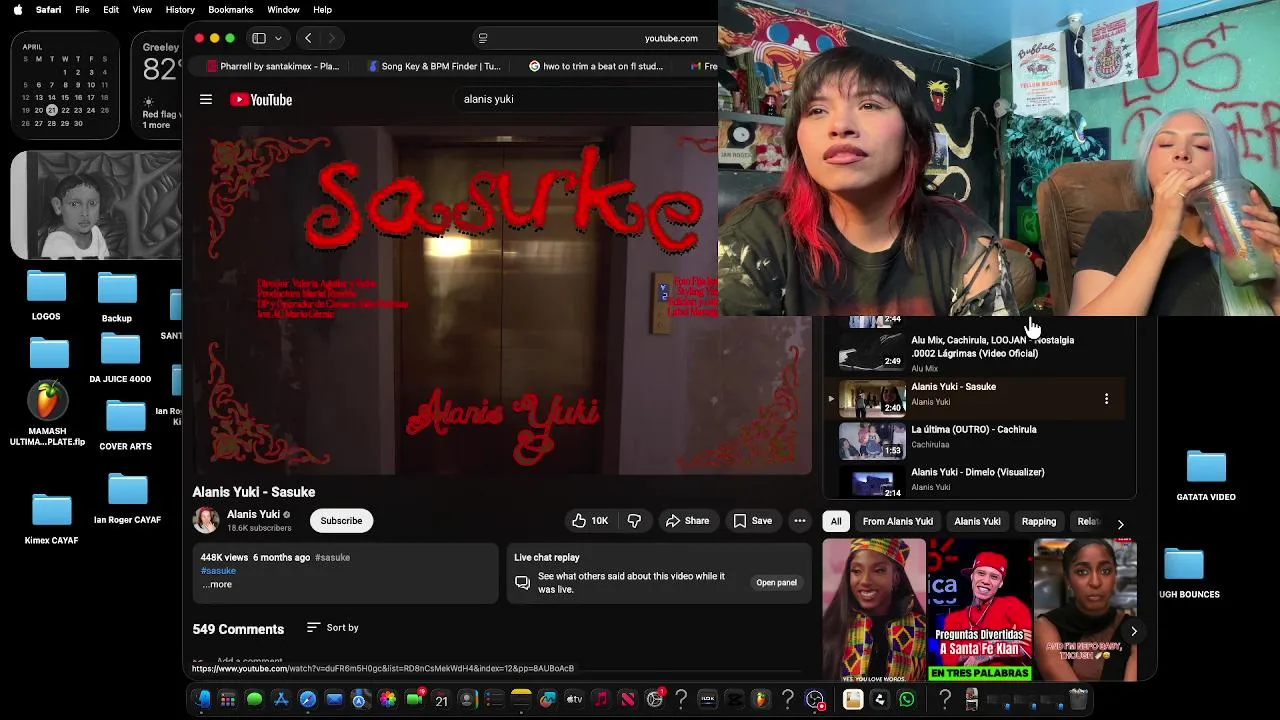Open the DA JUICE 4000 folder
Screen dimensions: 1280x720
120,359
